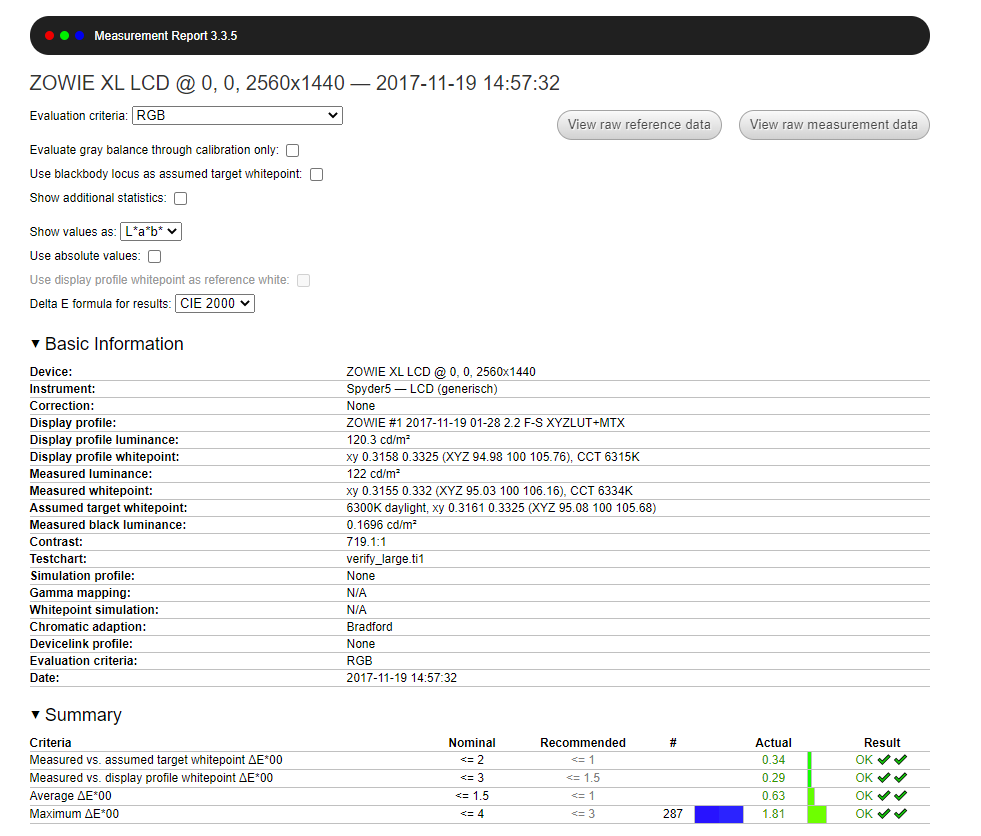The image size is (981, 836).
Task: Click Actual column header
Action: click(773, 743)
